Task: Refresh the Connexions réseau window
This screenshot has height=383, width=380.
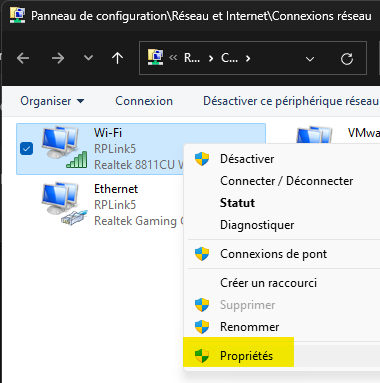Action: pyautogui.click(x=347, y=59)
